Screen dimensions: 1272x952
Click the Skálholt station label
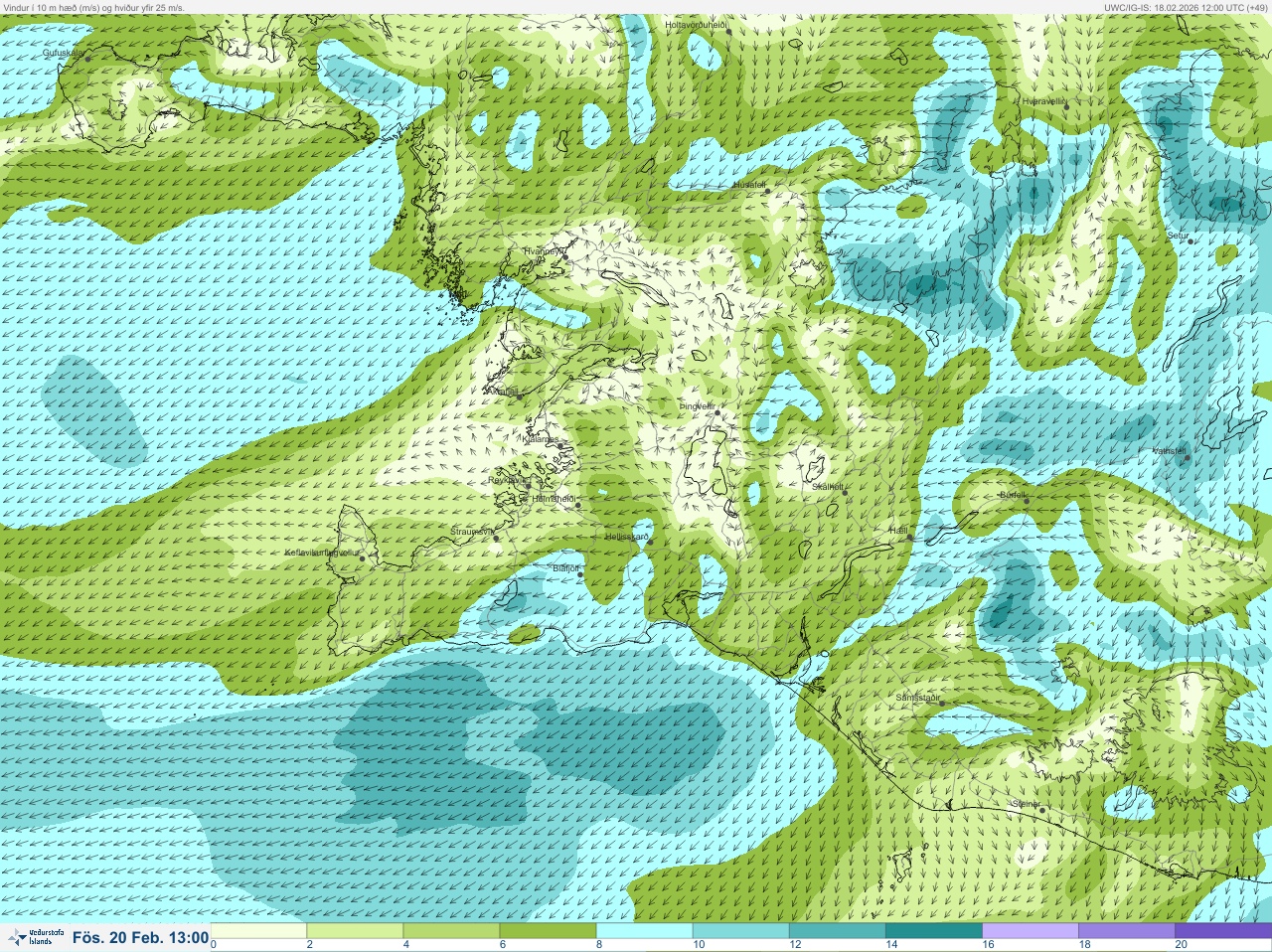(828, 487)
